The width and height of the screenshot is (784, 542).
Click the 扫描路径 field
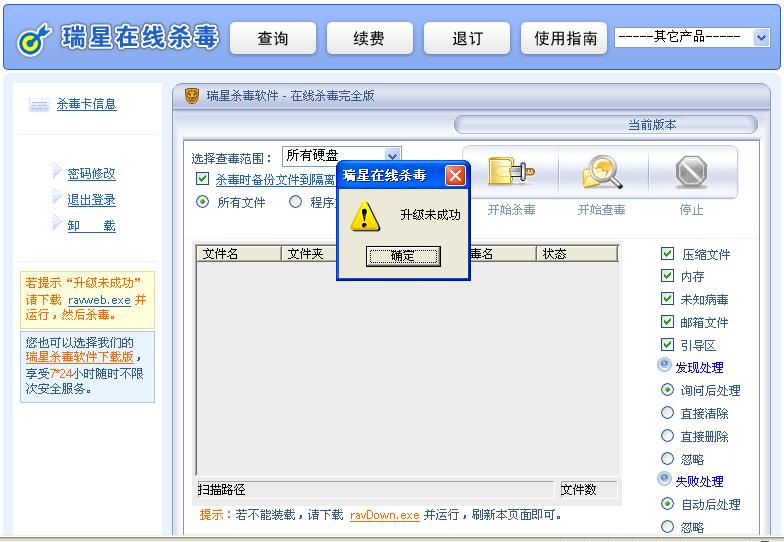click(375, 490)
